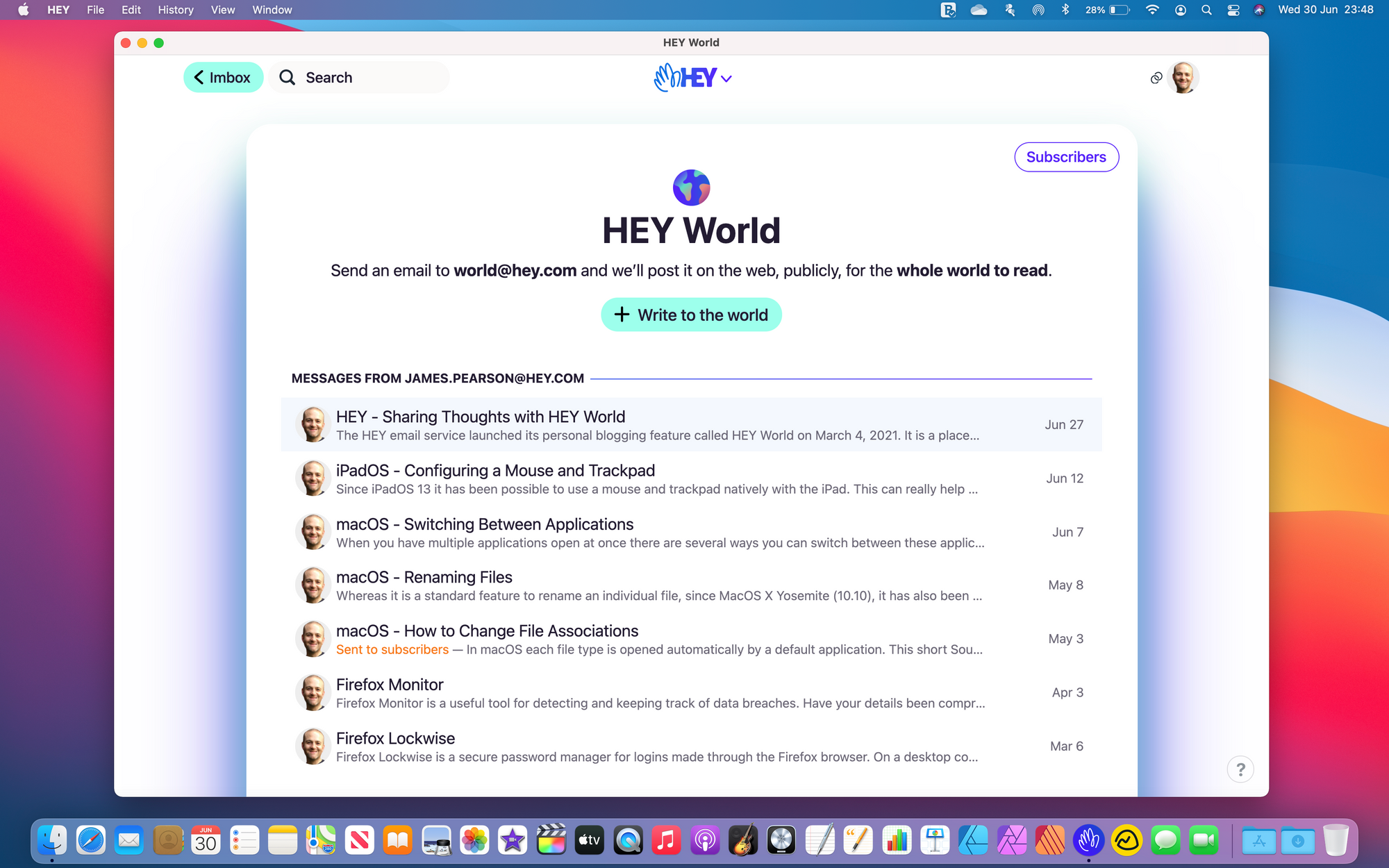Click the profile avatar in the top corner
Screen dimensions: 1389x868
coord(1183,78)
